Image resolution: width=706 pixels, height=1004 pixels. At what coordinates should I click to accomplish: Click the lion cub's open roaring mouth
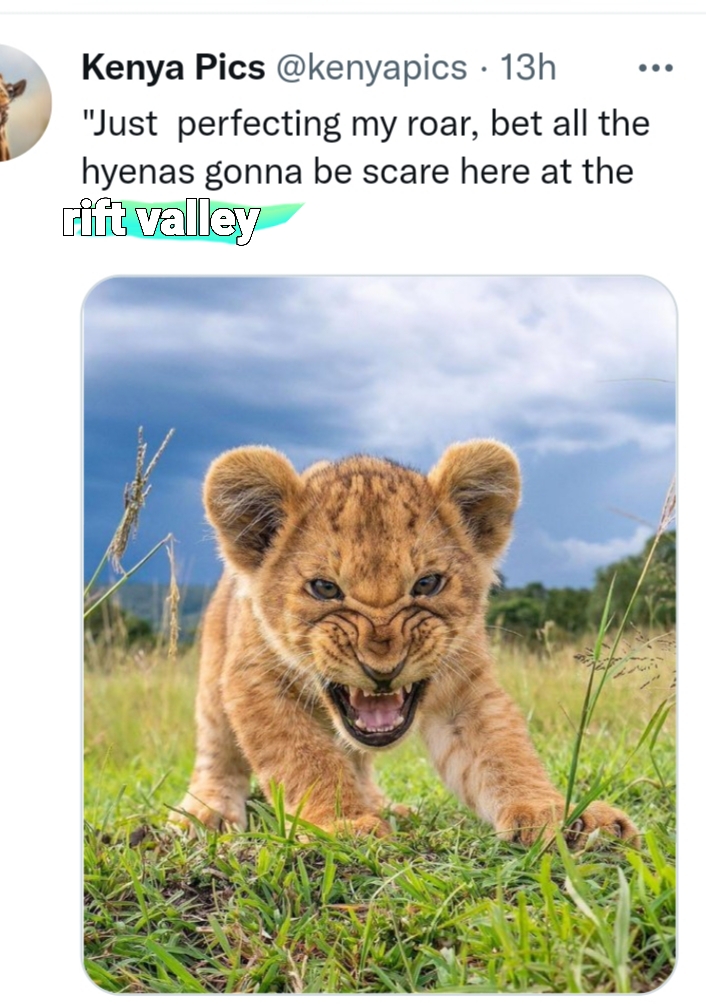point(376,711)
